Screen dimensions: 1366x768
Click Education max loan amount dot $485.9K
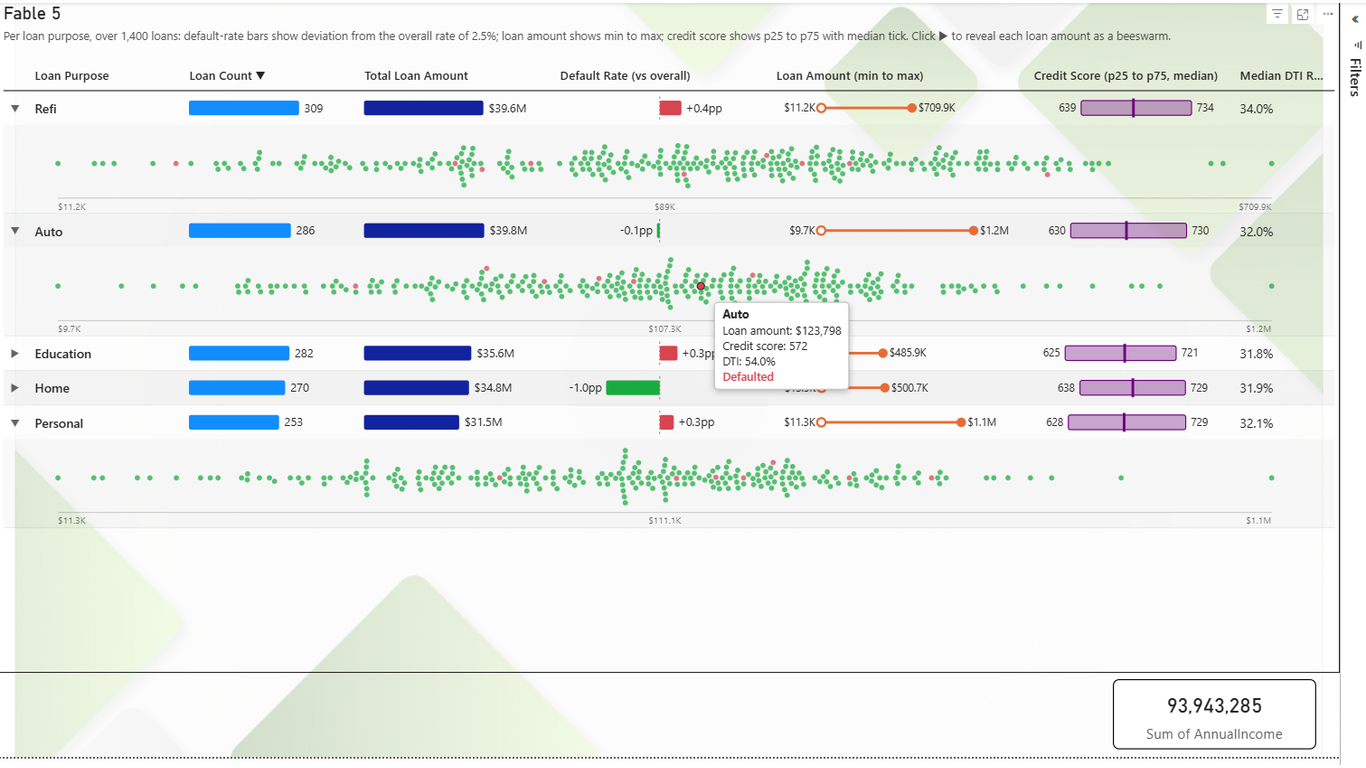tap(883, 353)
